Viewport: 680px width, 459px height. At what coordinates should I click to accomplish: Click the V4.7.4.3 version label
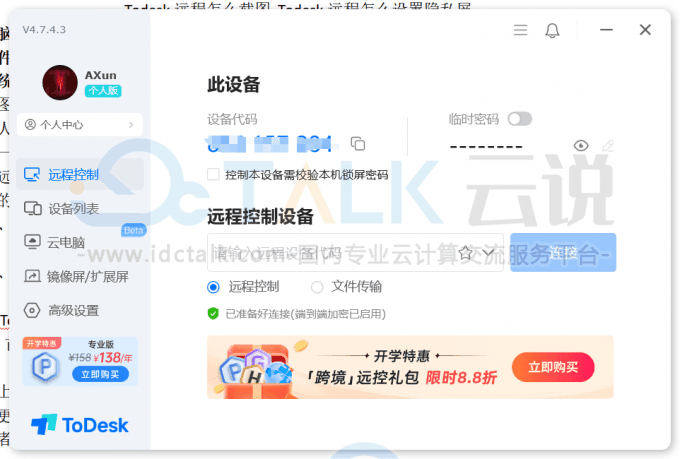[x=44, y=30]
